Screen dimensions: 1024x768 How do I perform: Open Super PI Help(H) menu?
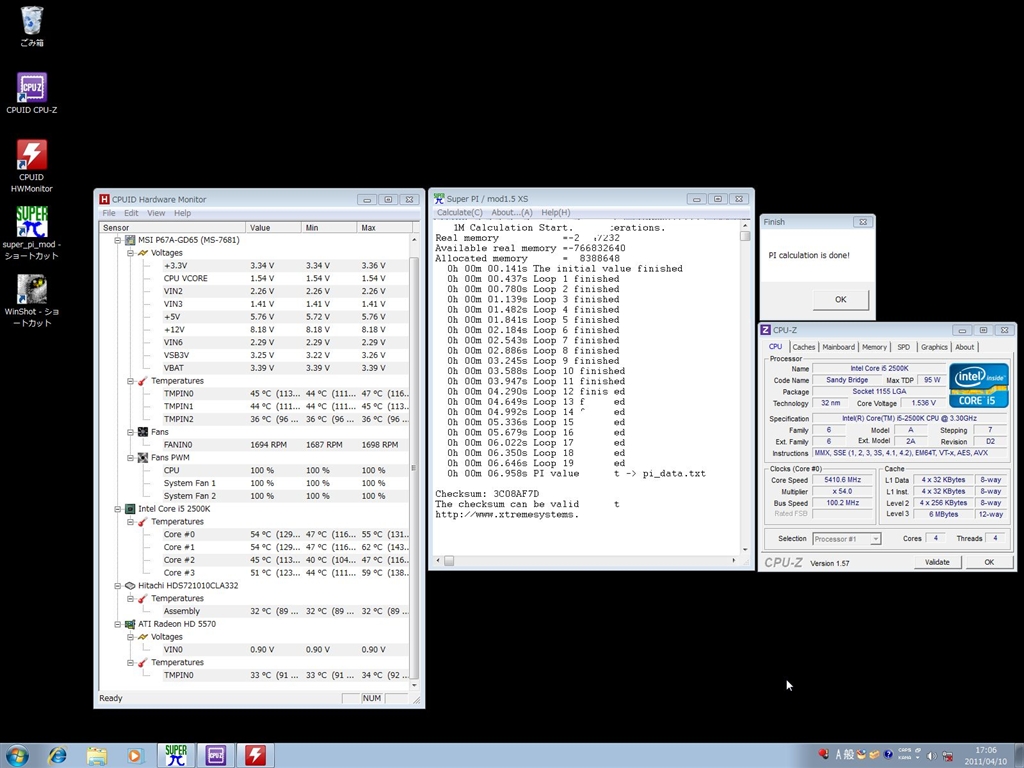pos(556,212)
